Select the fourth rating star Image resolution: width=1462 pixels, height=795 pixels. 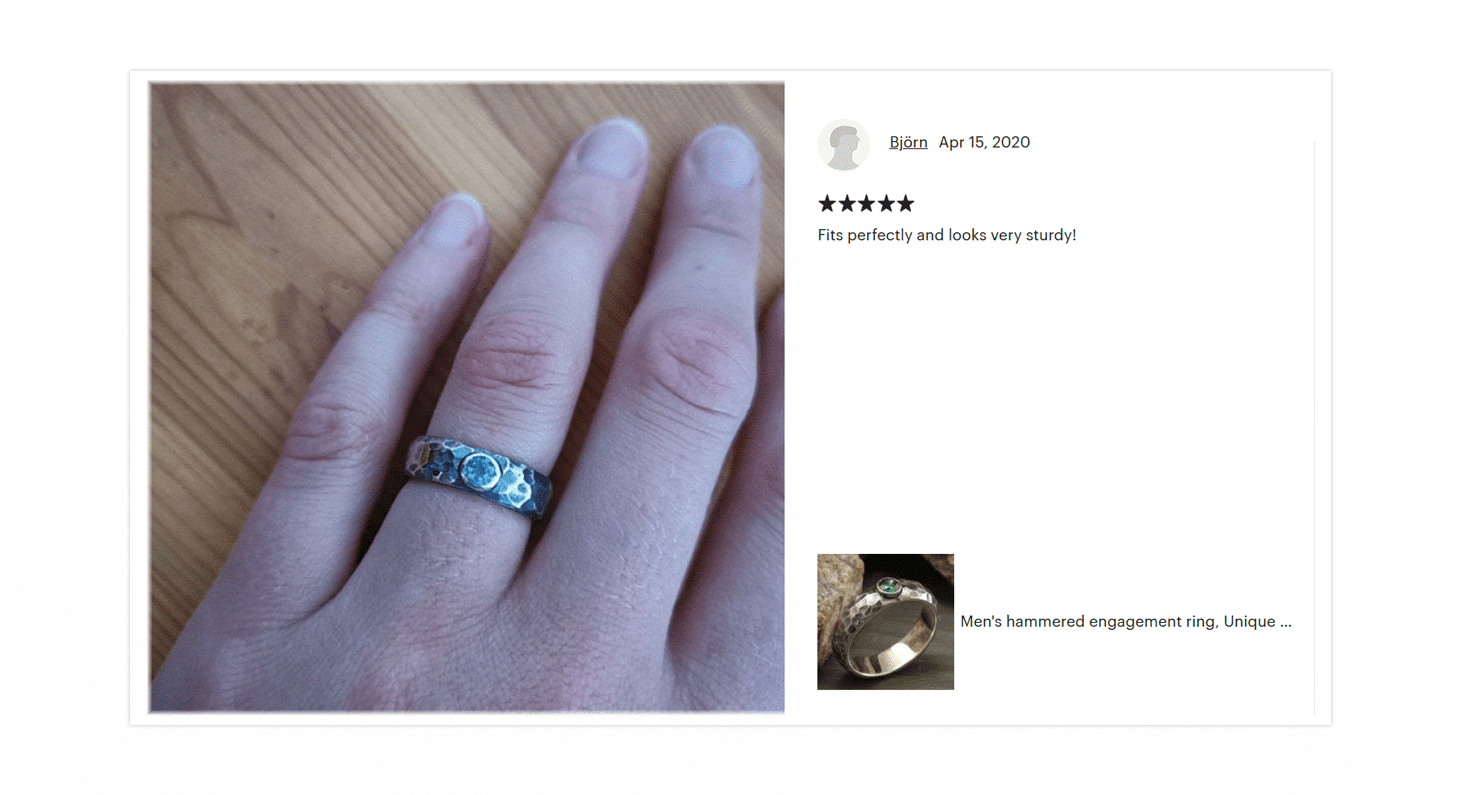(885, 204)
